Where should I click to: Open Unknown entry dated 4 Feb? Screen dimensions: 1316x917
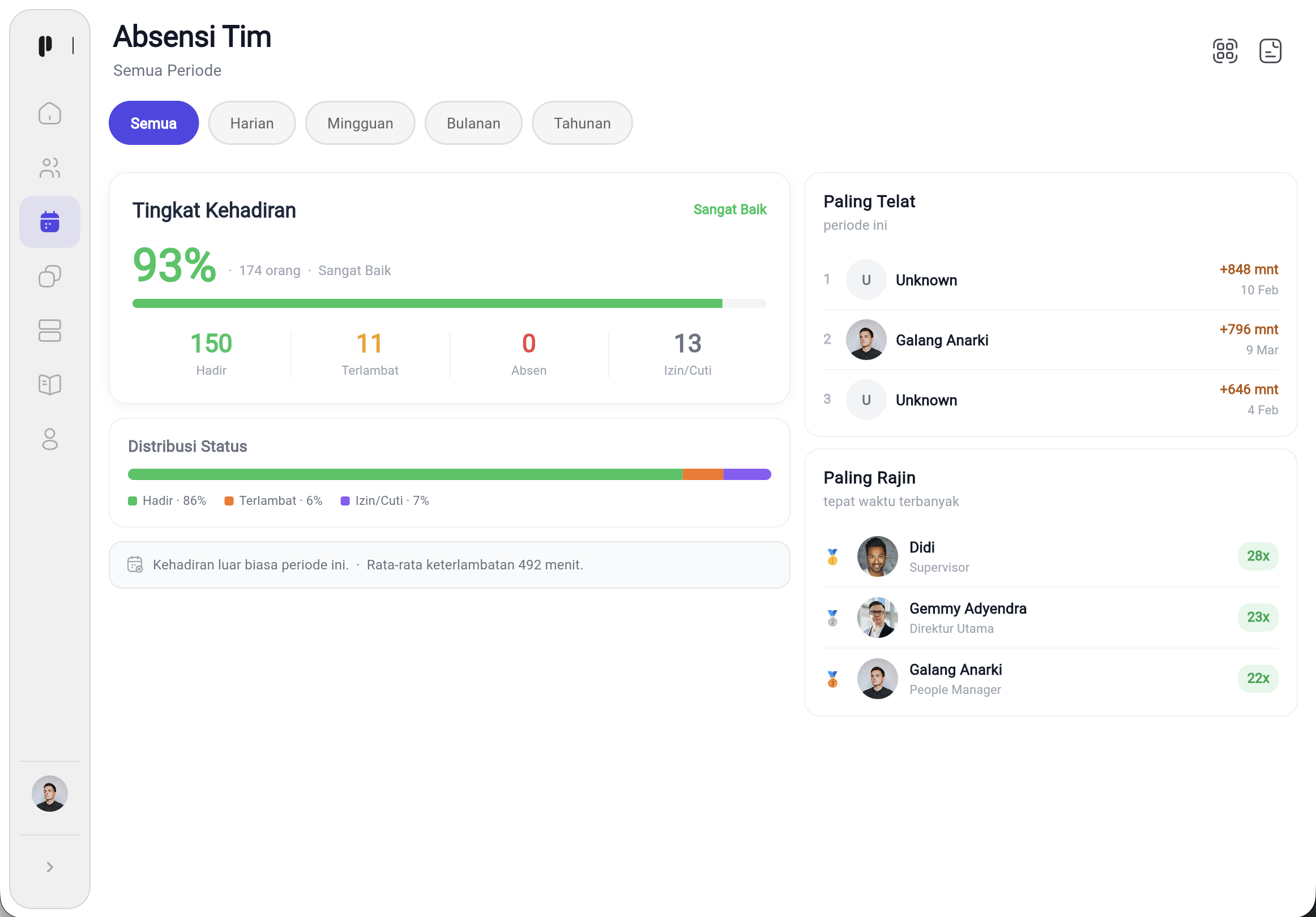pyautogui.click(x=1050, y=400)
